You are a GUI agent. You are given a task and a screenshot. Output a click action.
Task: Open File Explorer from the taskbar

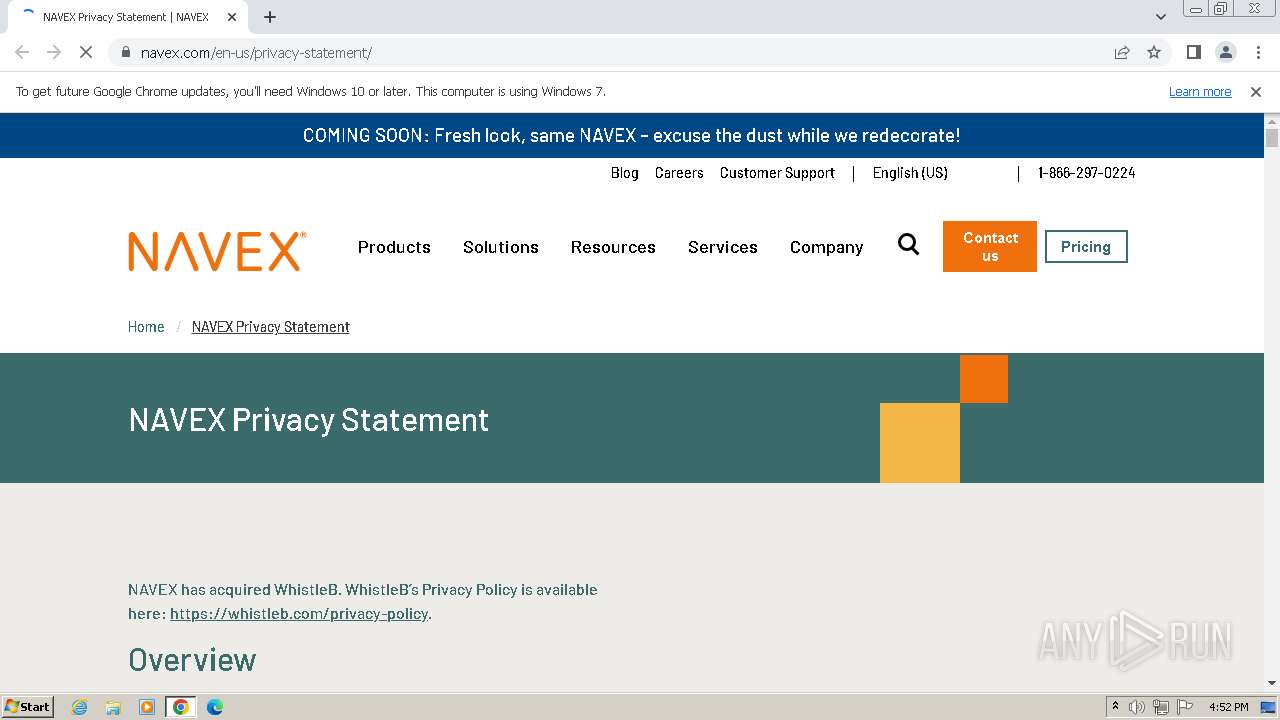point(113,707)
